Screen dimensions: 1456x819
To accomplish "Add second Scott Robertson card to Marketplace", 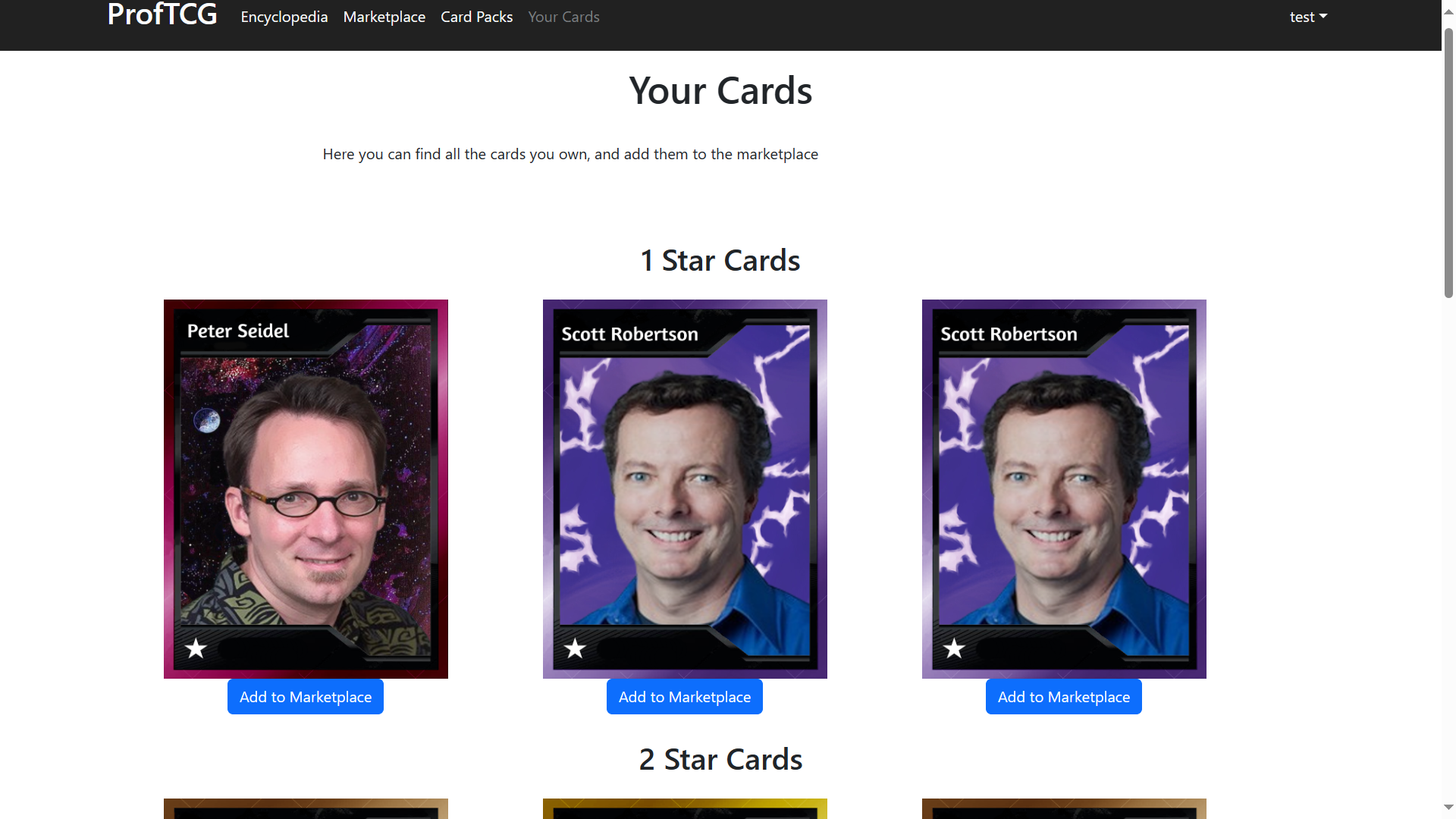I will click(x=1064, y=697).
